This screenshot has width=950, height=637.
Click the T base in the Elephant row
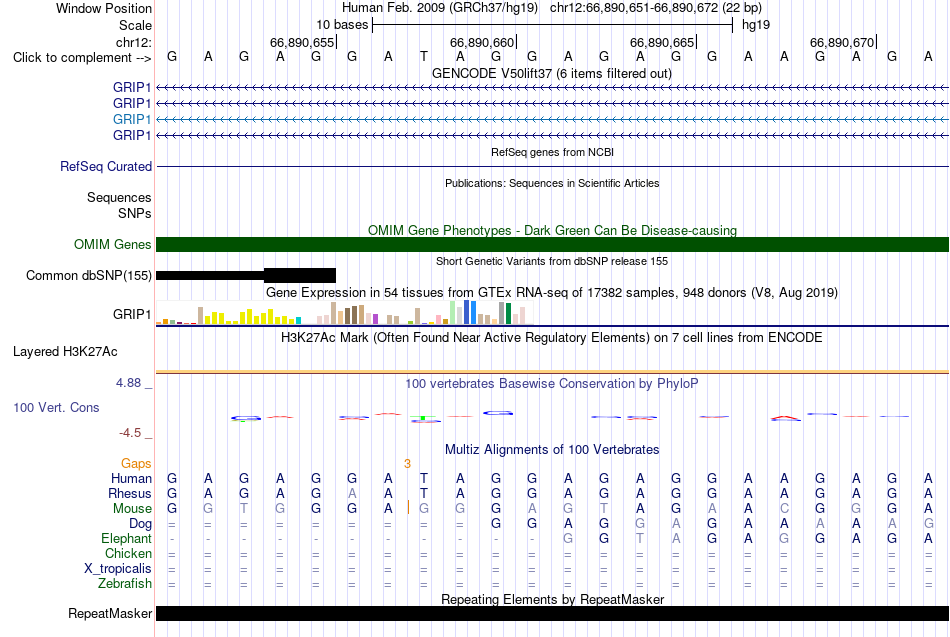640,539
